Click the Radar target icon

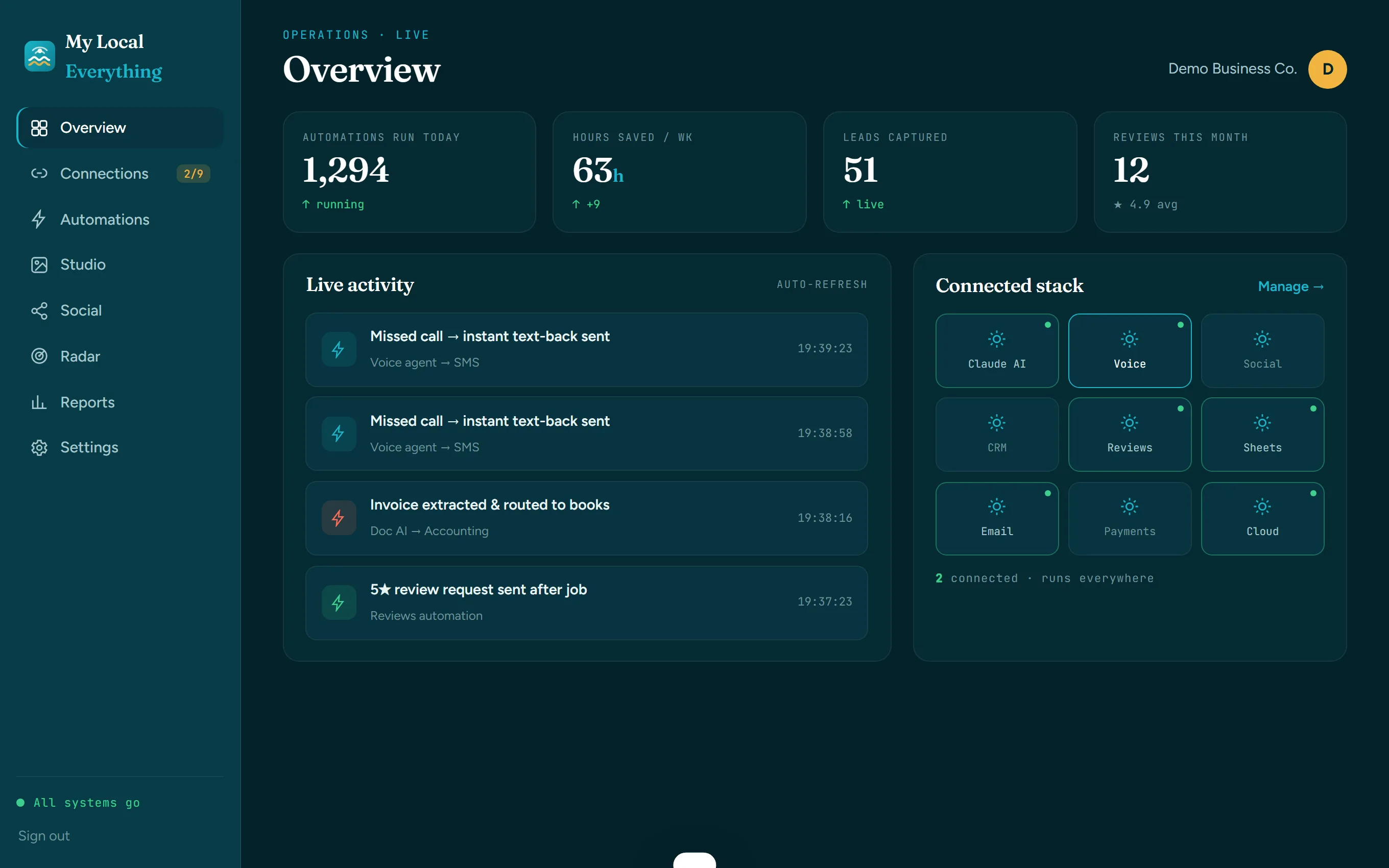39,356
